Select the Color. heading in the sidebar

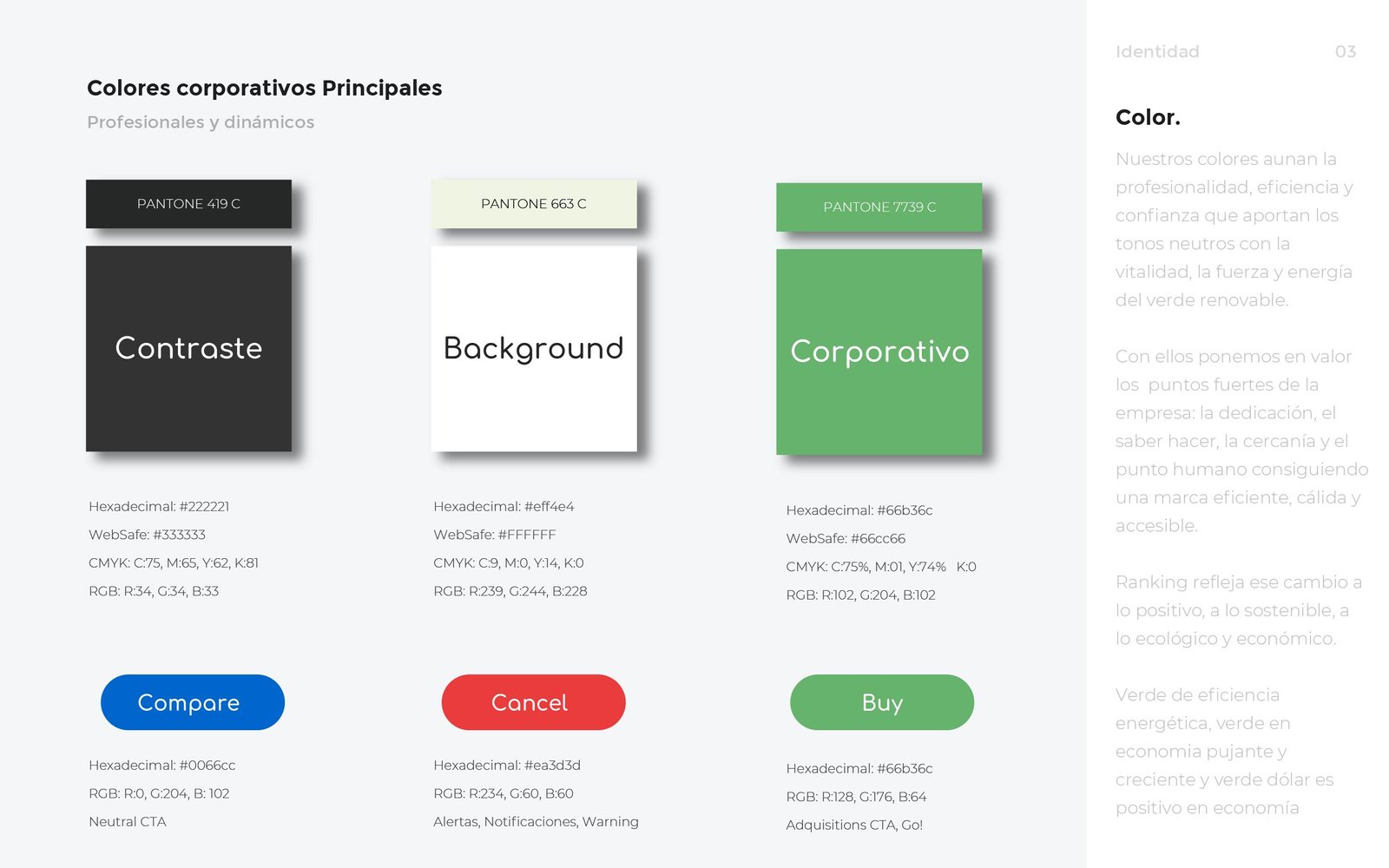pyautogui.click(x=1148, y=116)
